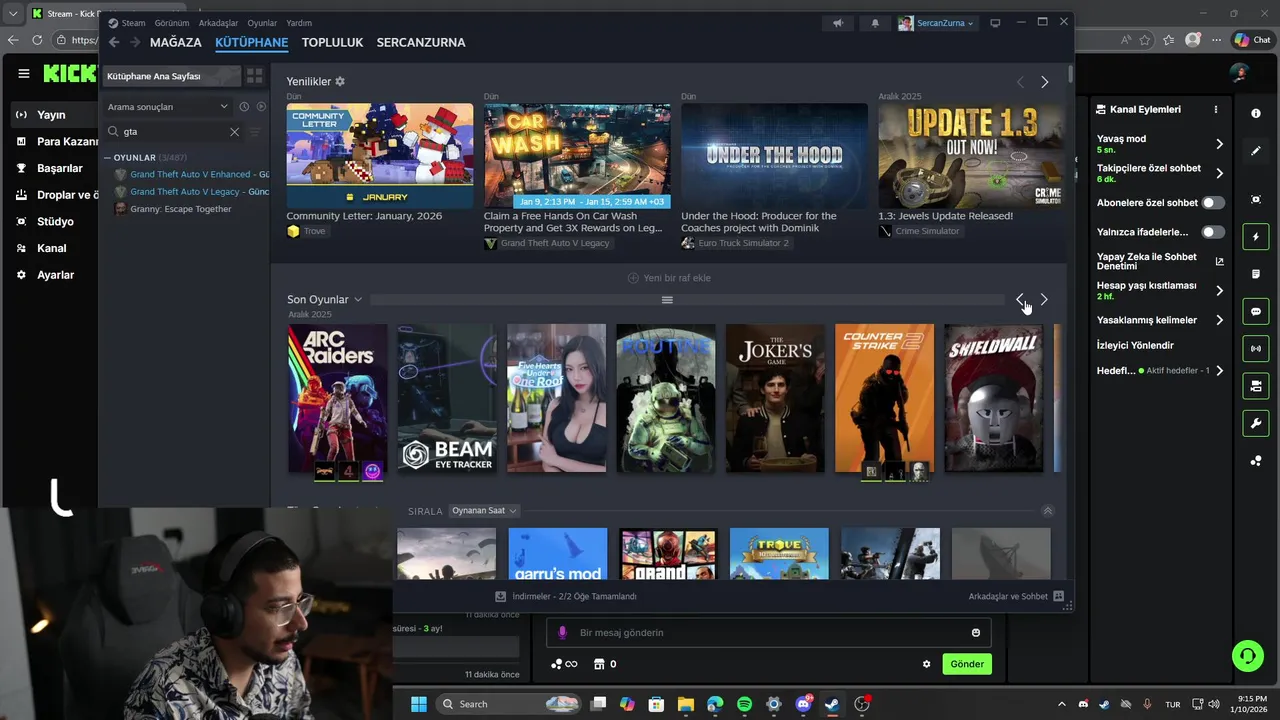
Task: Open Kanal in Kick sidebar
Action: point(52,248)
